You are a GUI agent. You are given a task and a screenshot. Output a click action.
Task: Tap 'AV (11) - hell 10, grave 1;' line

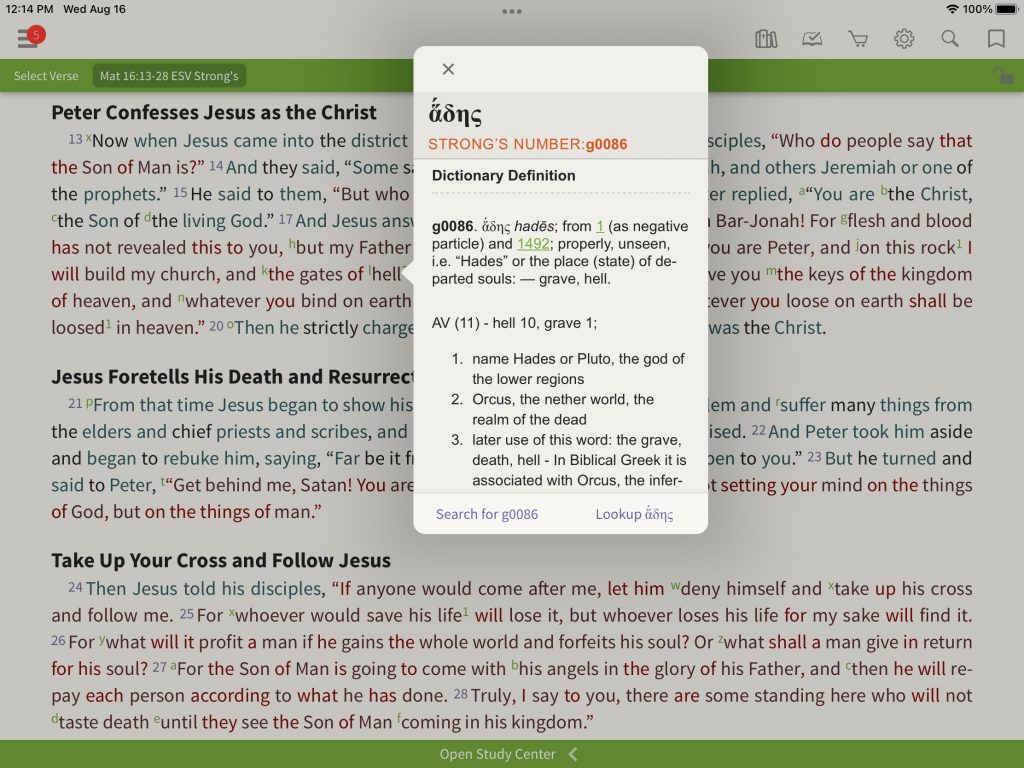tap(514, 323)
